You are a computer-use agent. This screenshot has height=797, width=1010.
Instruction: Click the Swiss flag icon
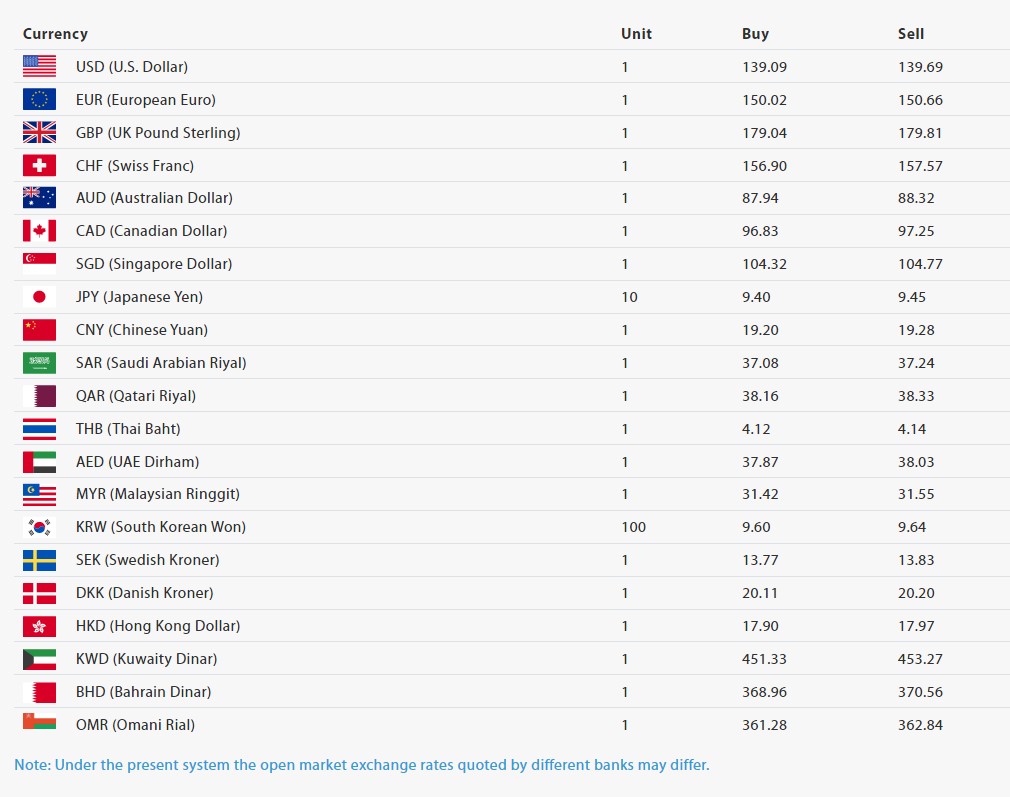tap(39, 166)
